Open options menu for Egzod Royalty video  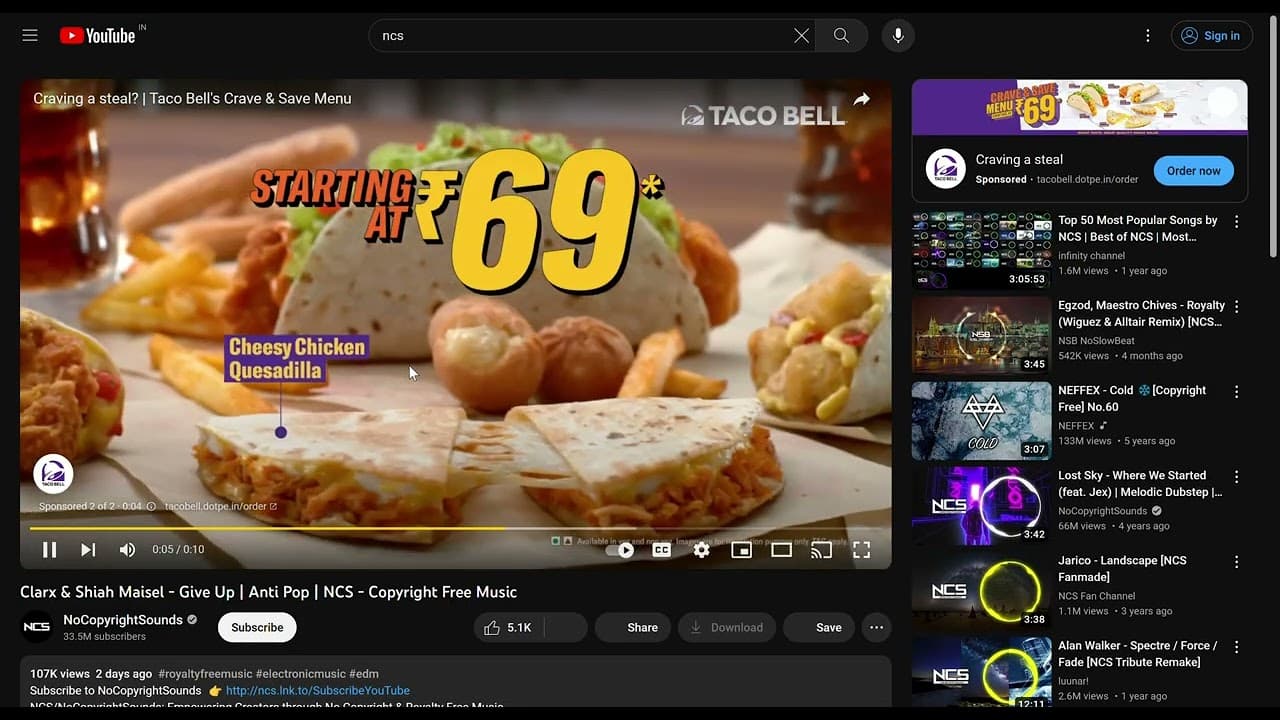pos(1236,307)
